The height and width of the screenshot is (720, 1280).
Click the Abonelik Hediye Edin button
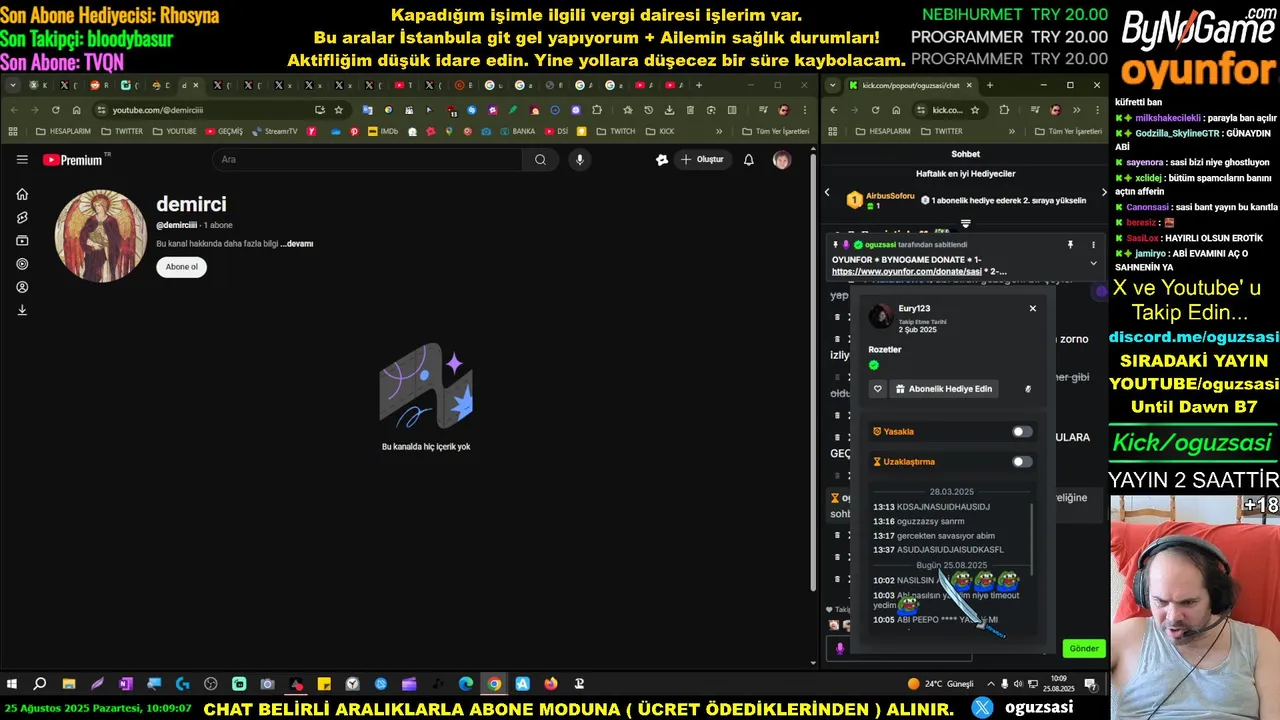coord(943,389)
